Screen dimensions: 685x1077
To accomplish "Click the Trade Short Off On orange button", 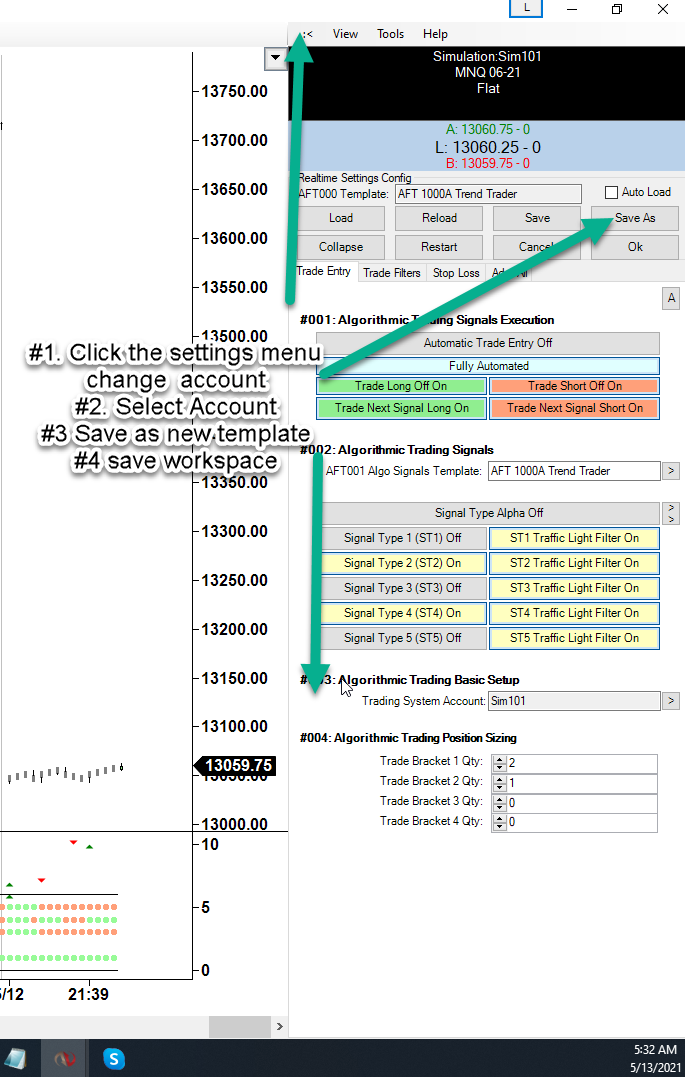I will 574,386.
